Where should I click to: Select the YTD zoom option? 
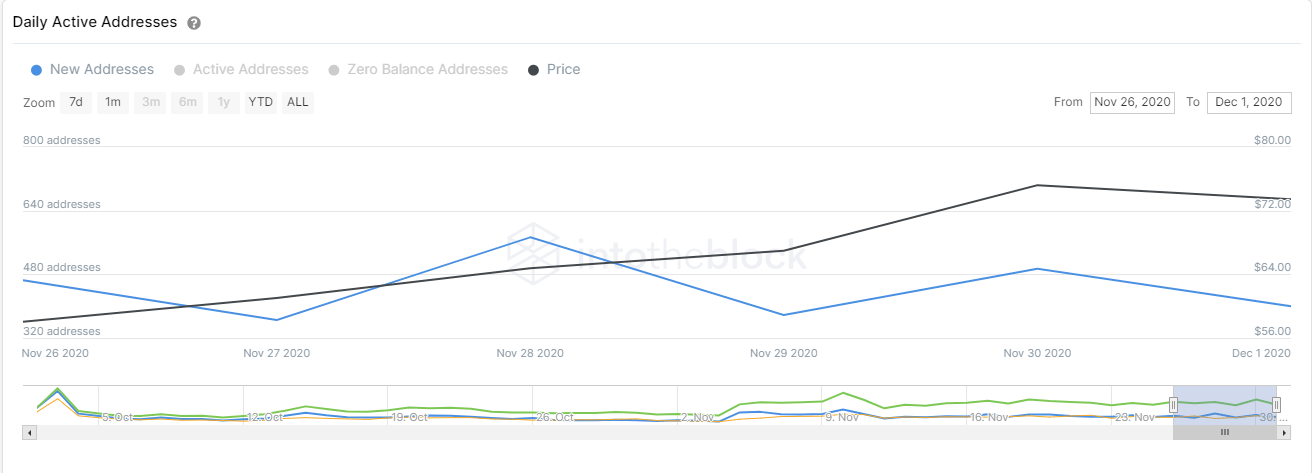[261, 102]
